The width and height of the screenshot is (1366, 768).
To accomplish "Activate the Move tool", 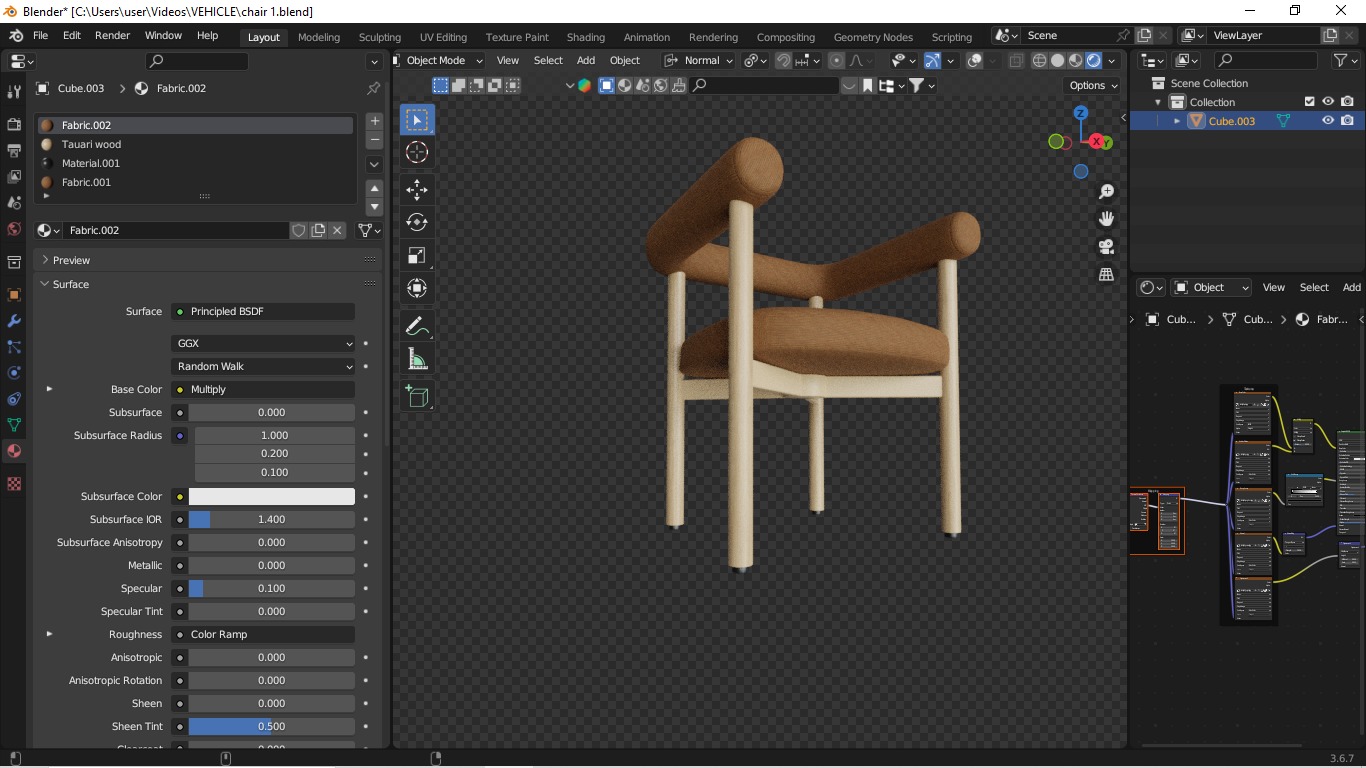I will (x=417, y=189).
